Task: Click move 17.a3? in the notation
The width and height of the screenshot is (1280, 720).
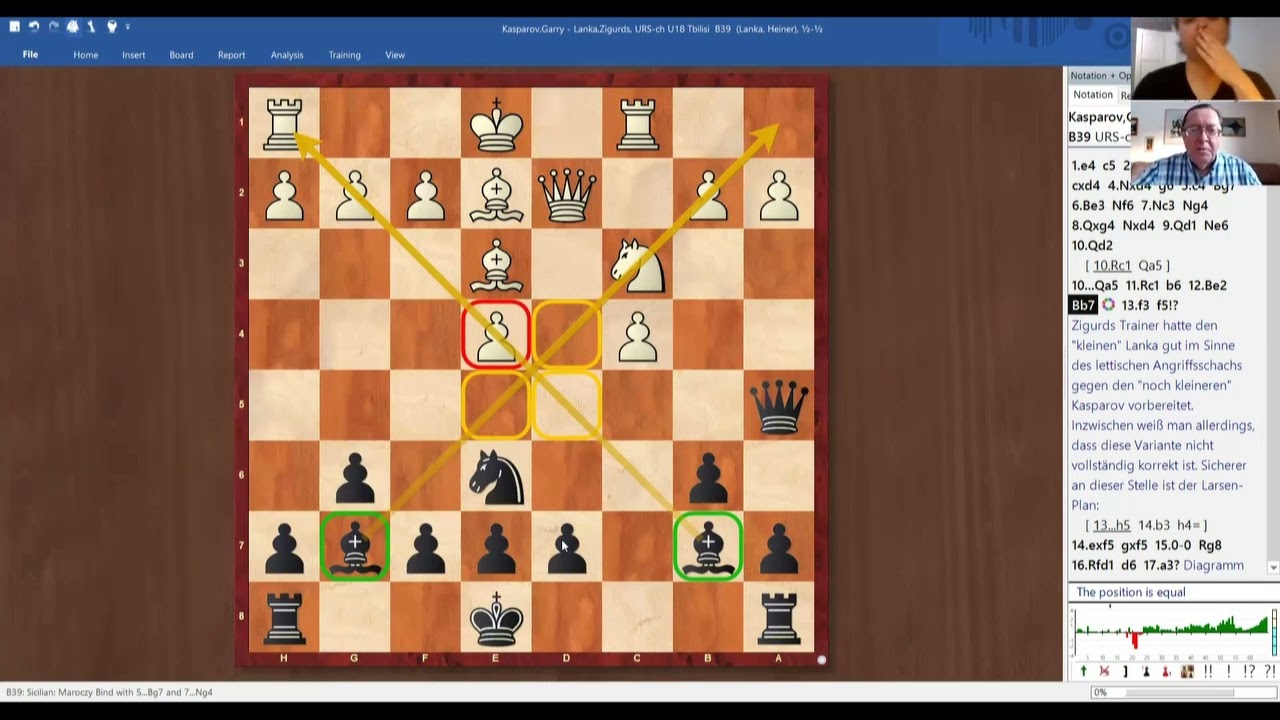Action: [x=1160, y=565]
